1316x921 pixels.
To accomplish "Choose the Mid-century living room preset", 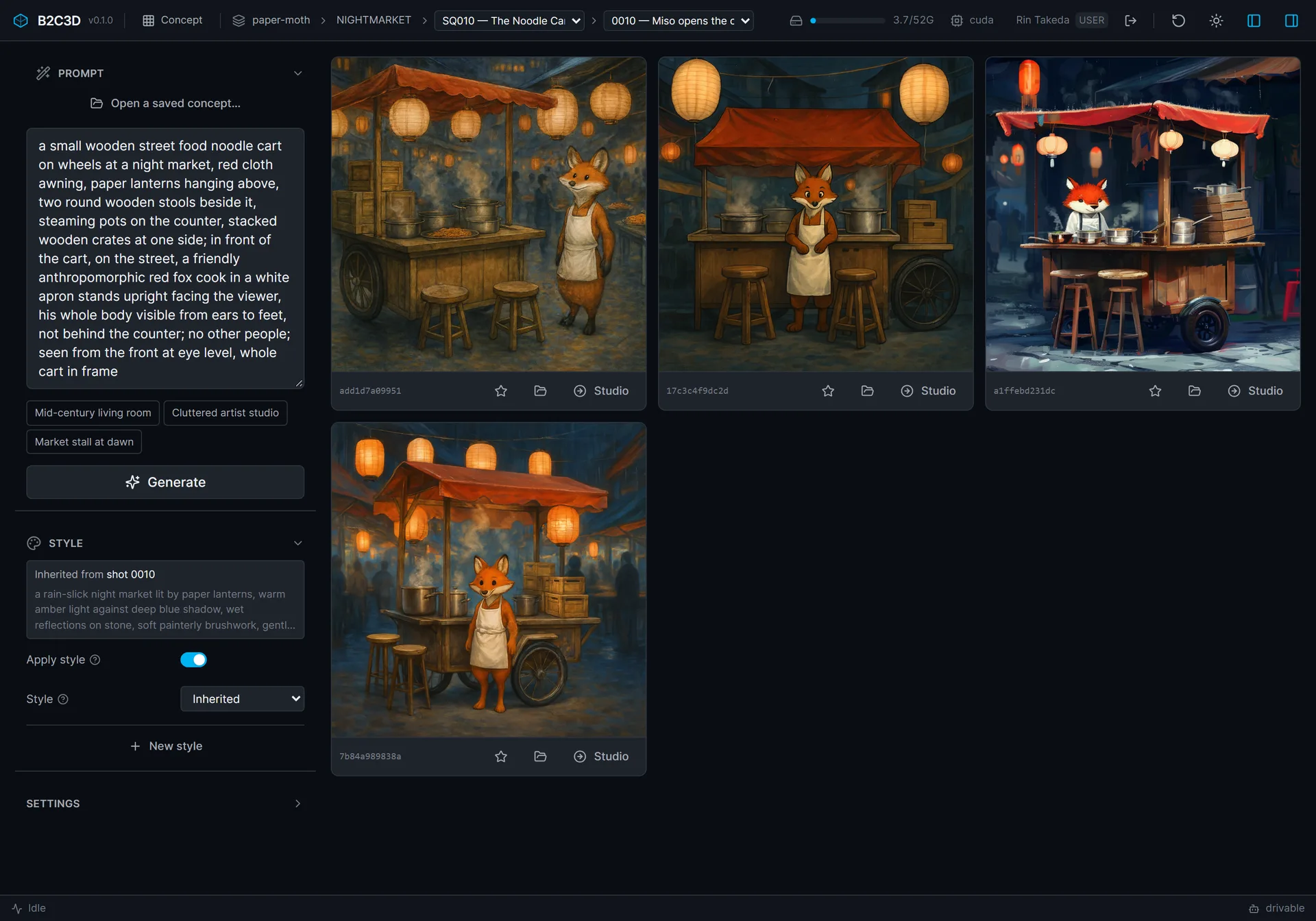I will click(93, 413).
